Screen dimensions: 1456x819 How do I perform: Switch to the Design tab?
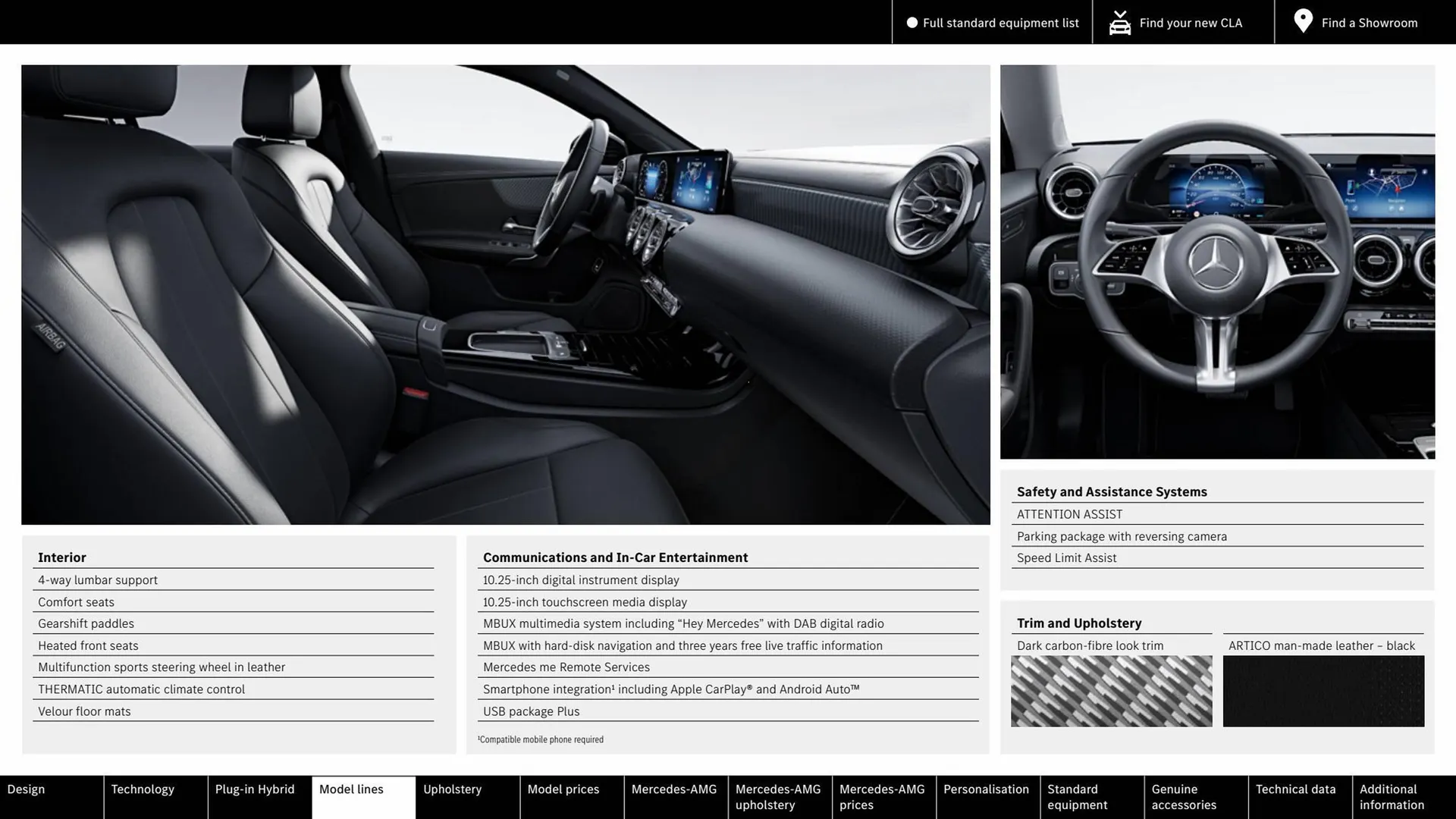[x=27, y=789]
